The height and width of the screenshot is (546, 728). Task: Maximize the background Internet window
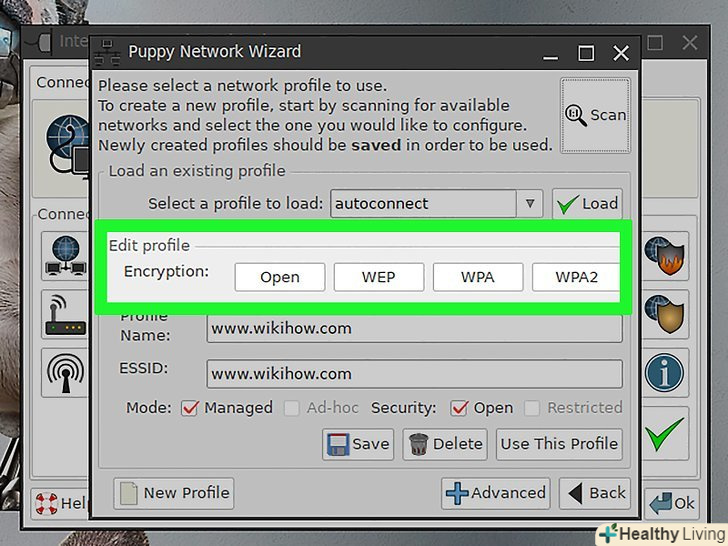[x=655, y=43]
